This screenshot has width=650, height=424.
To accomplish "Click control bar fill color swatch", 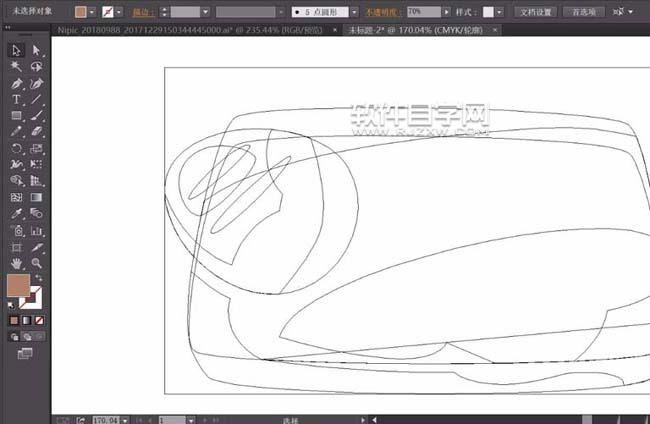I will (80, 12).
